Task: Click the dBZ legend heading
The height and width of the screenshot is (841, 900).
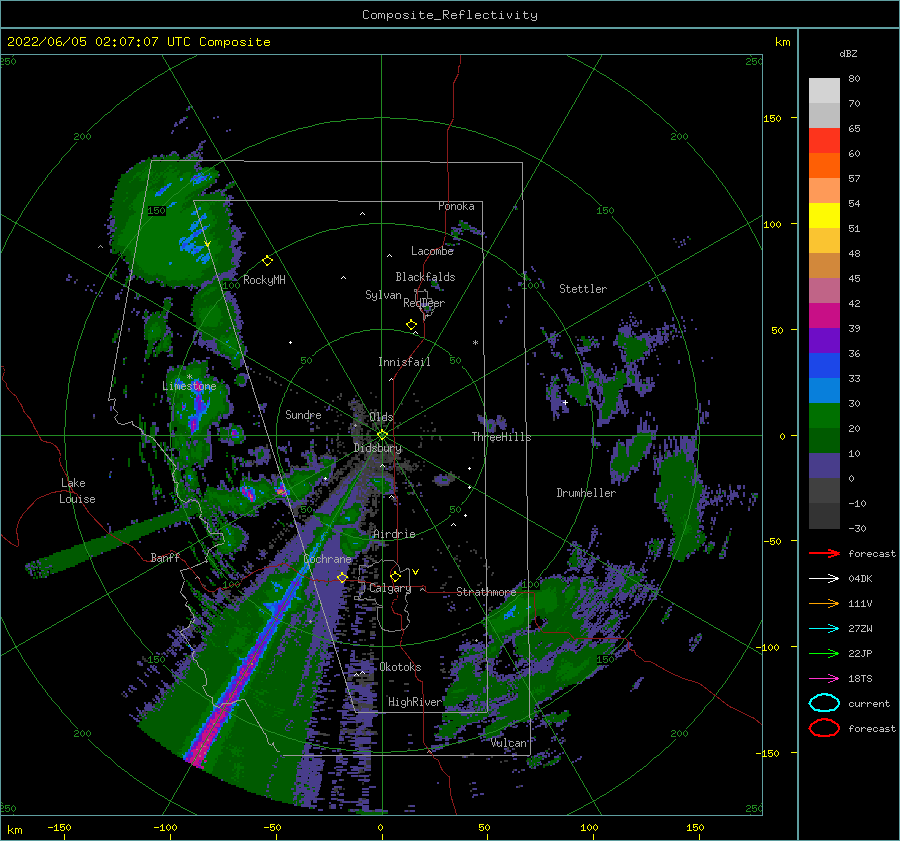Action: click(x=848, y=53)
